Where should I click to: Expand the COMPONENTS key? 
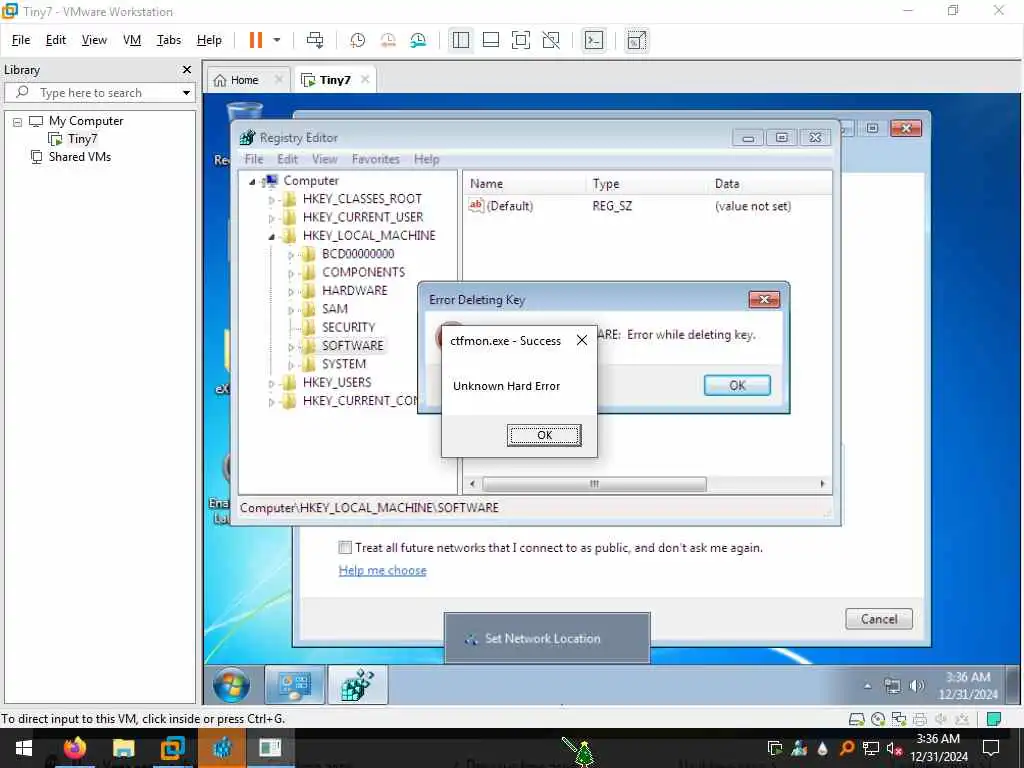291,273
